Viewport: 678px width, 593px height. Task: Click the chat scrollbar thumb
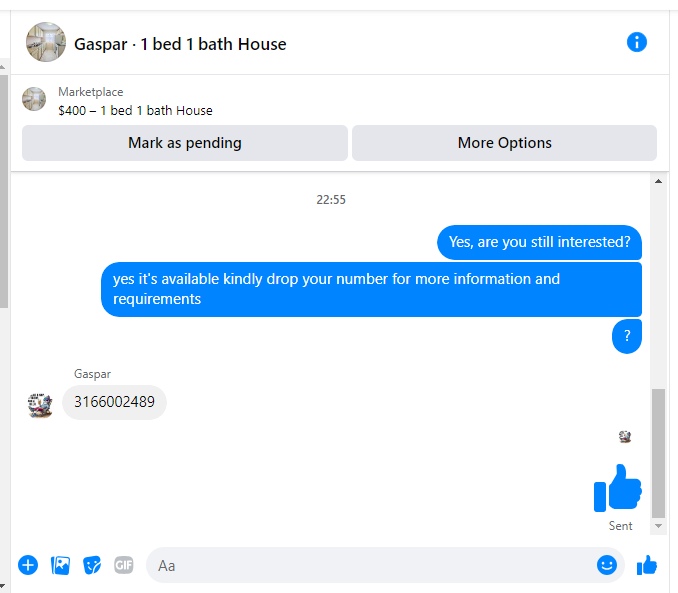tap(658, 453)
